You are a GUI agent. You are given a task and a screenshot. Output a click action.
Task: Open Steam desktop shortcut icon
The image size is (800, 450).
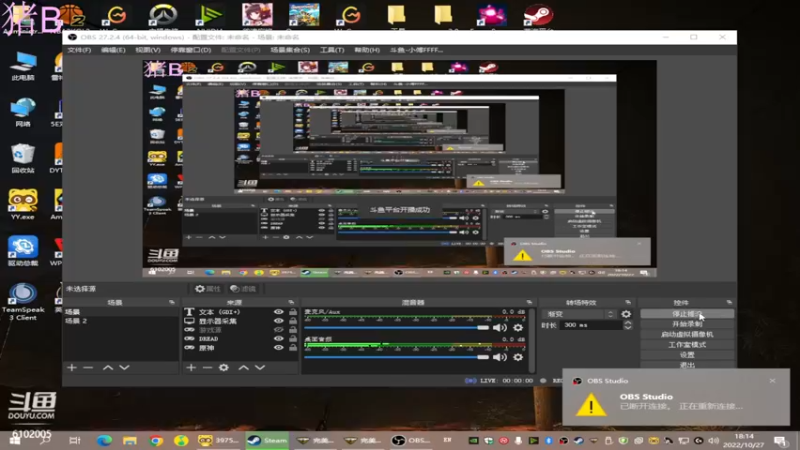tap(538, 15)
